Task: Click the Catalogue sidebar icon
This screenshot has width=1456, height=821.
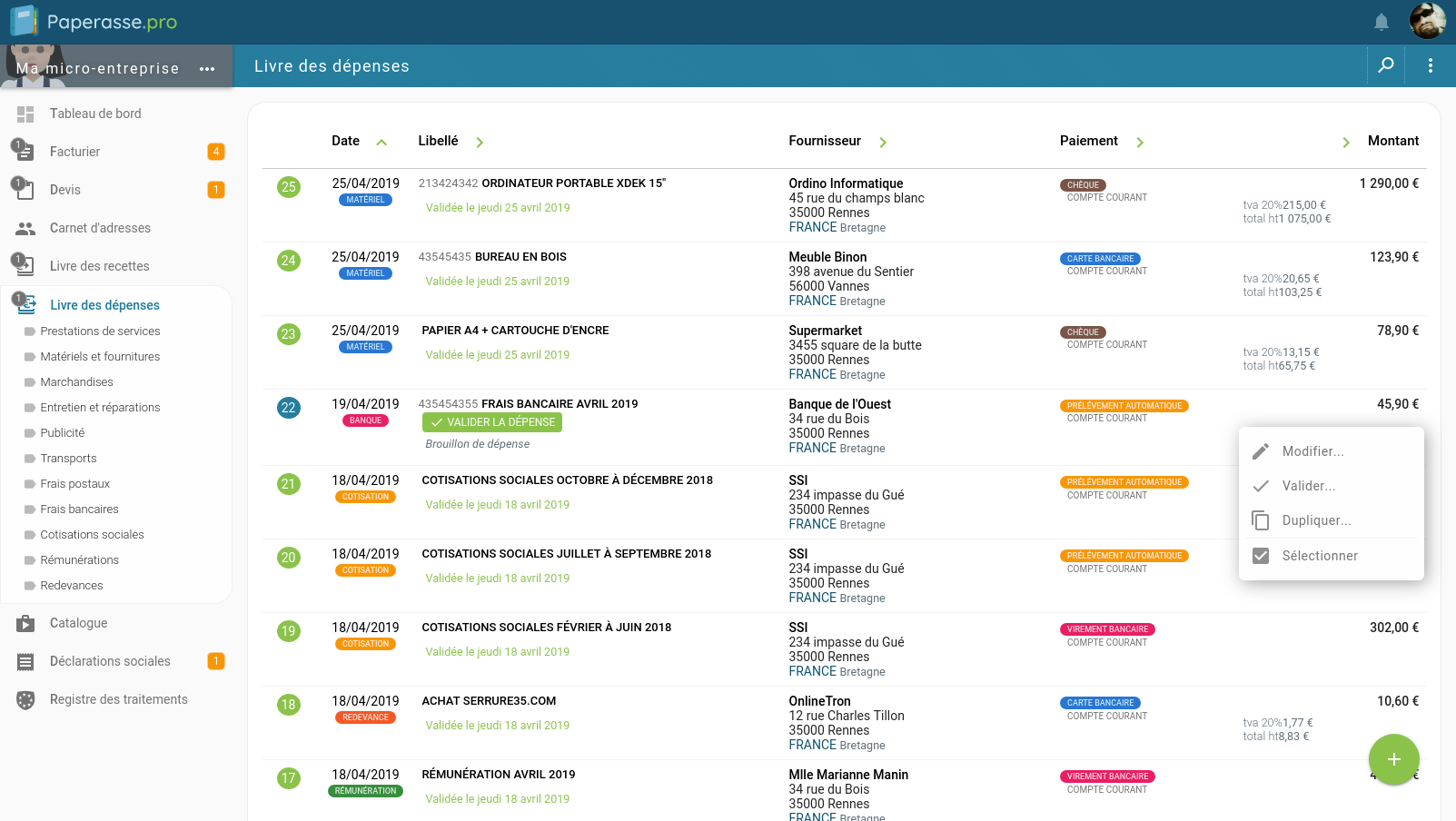Action: click(25, 624)
